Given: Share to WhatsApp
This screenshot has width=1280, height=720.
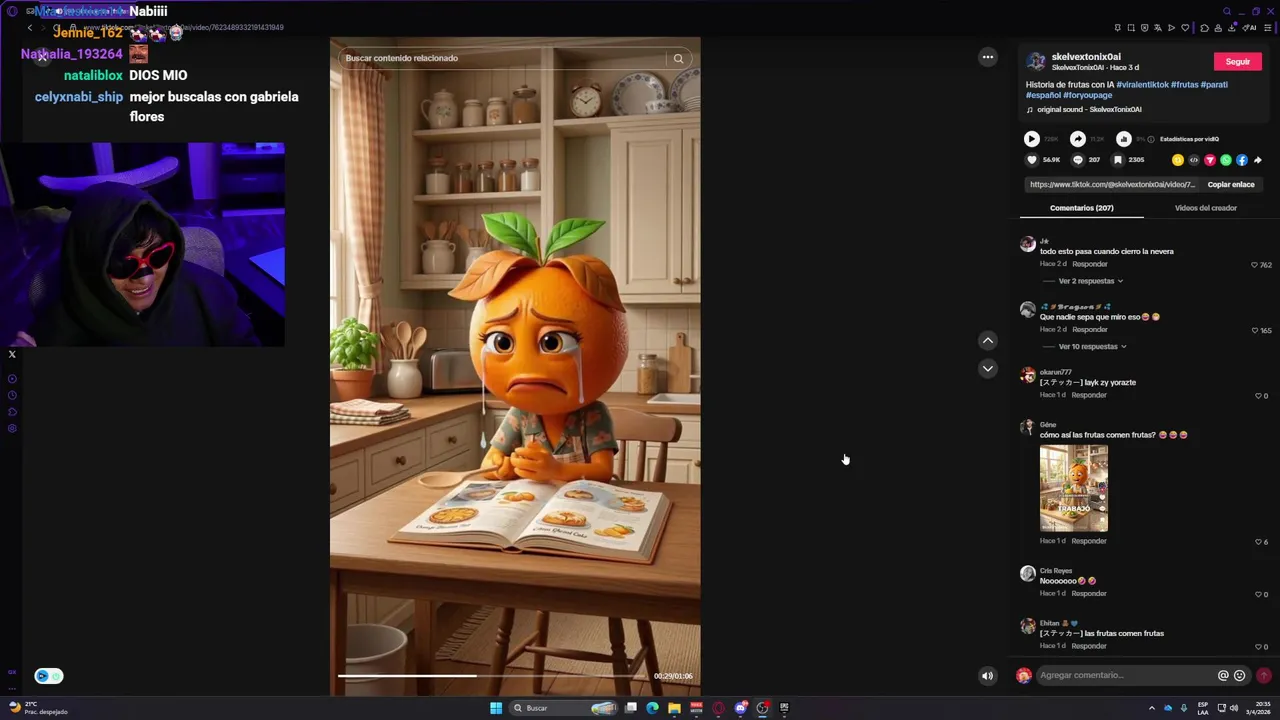Looking at the screenshot, I should click(1226, 160).
